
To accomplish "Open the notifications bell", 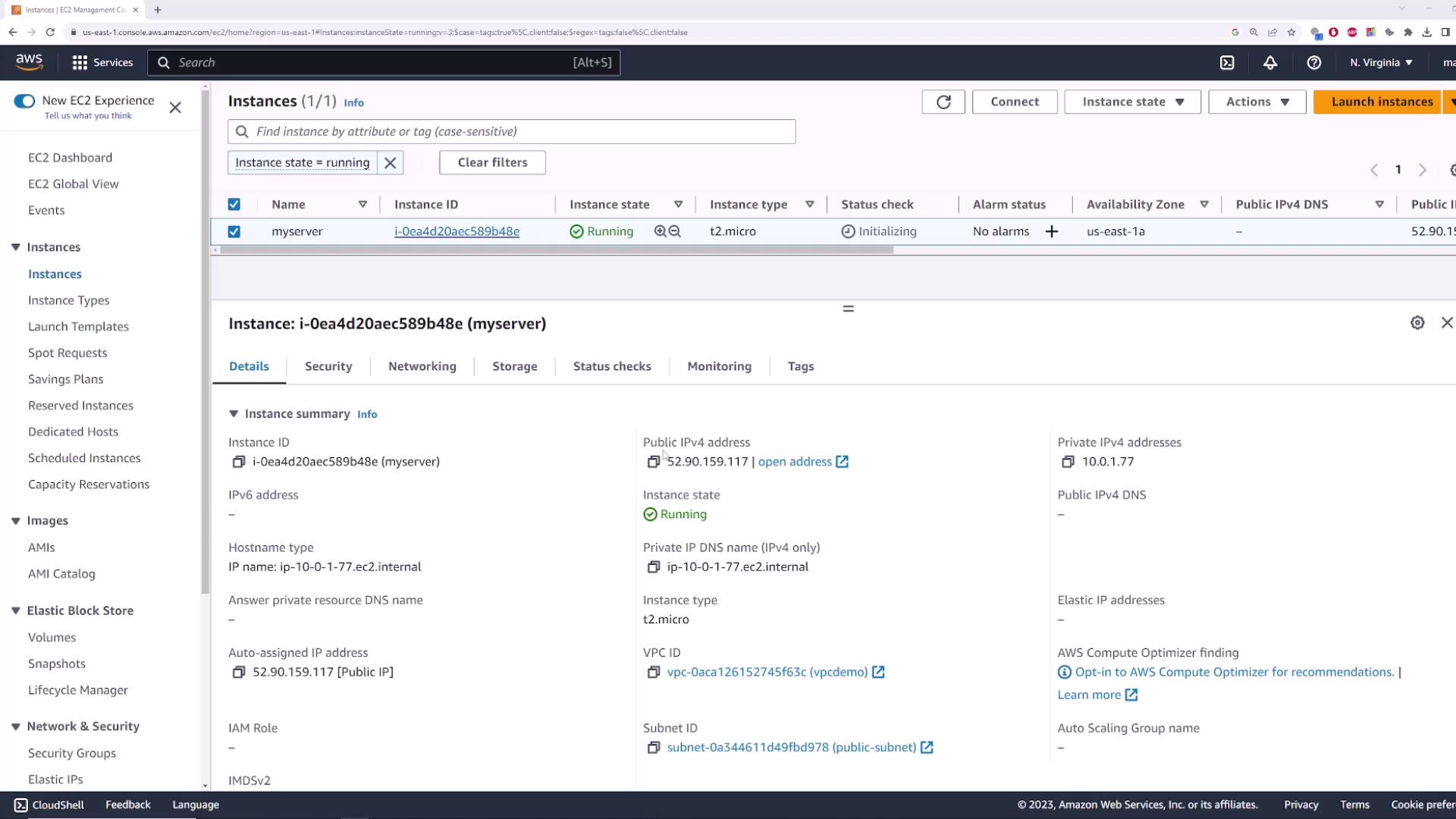I will click(x=1270, y=63).
